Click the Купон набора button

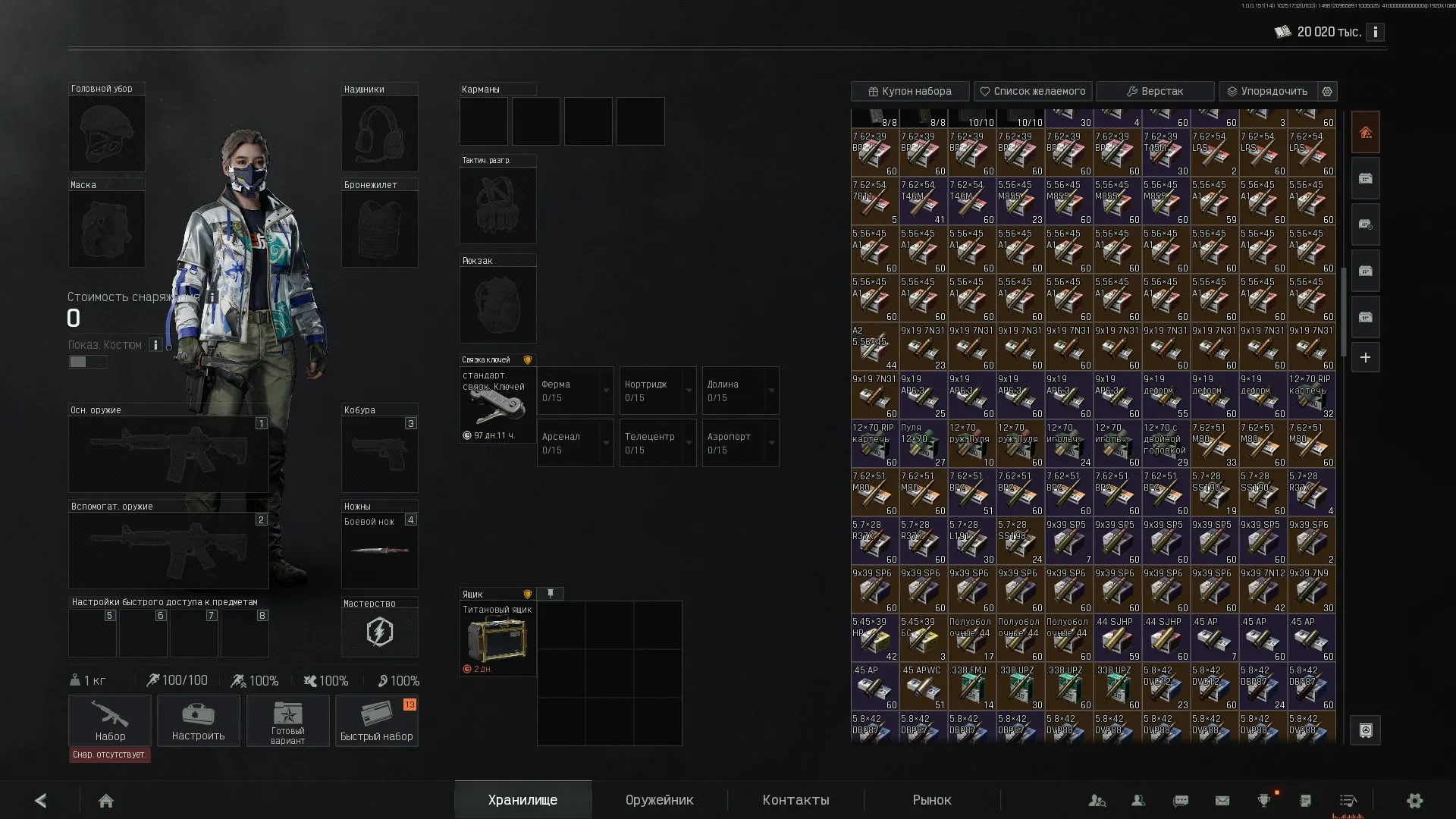(910, 91)
